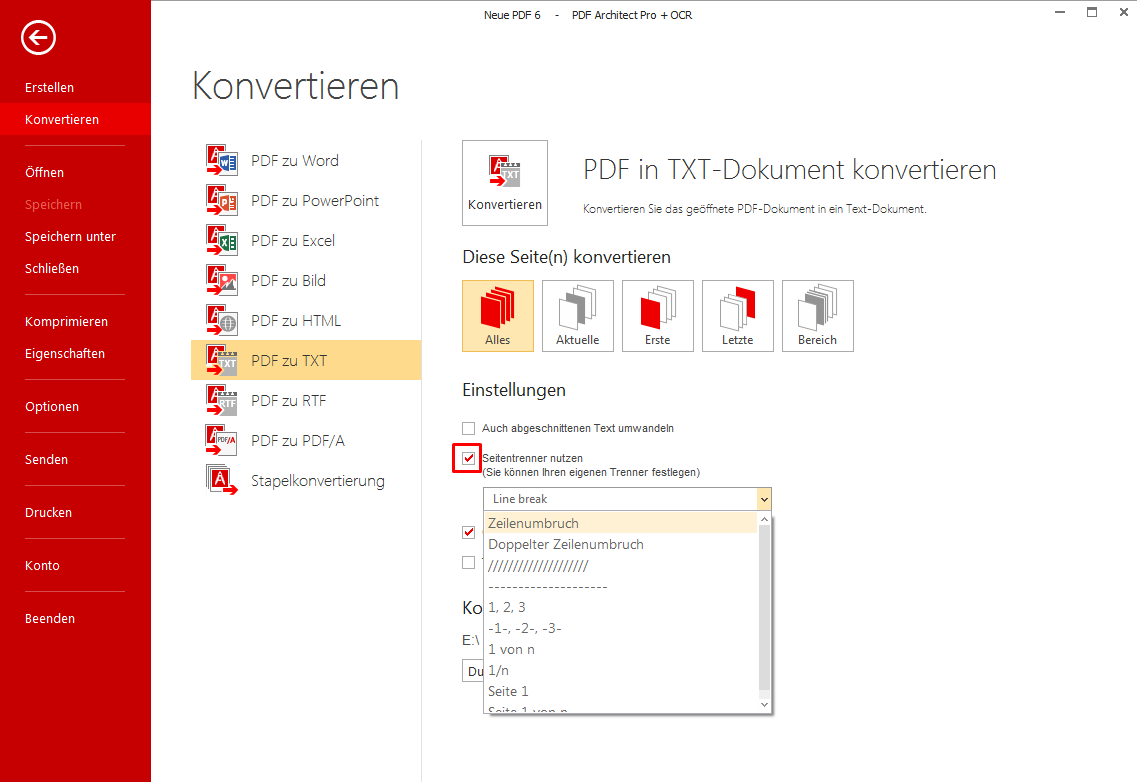Select the PDF zu HTML label
The width and height of the screenshot is (1137, 782).
pyautogui.click(x=296, y=320)
